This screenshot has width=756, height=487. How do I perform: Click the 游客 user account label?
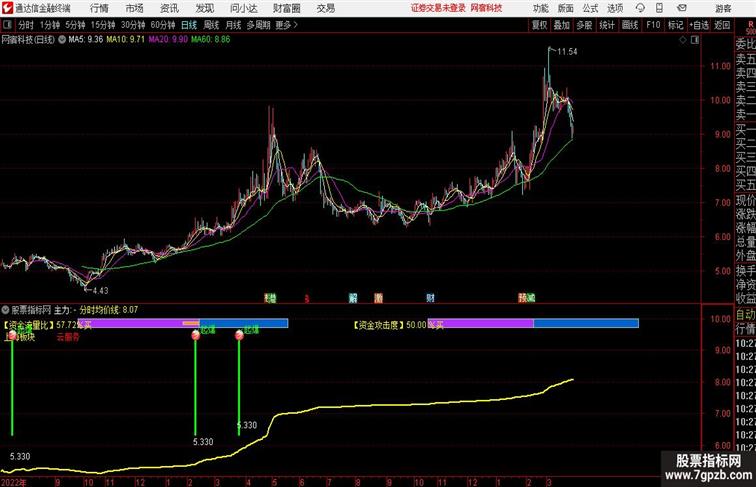pos(723,8)
